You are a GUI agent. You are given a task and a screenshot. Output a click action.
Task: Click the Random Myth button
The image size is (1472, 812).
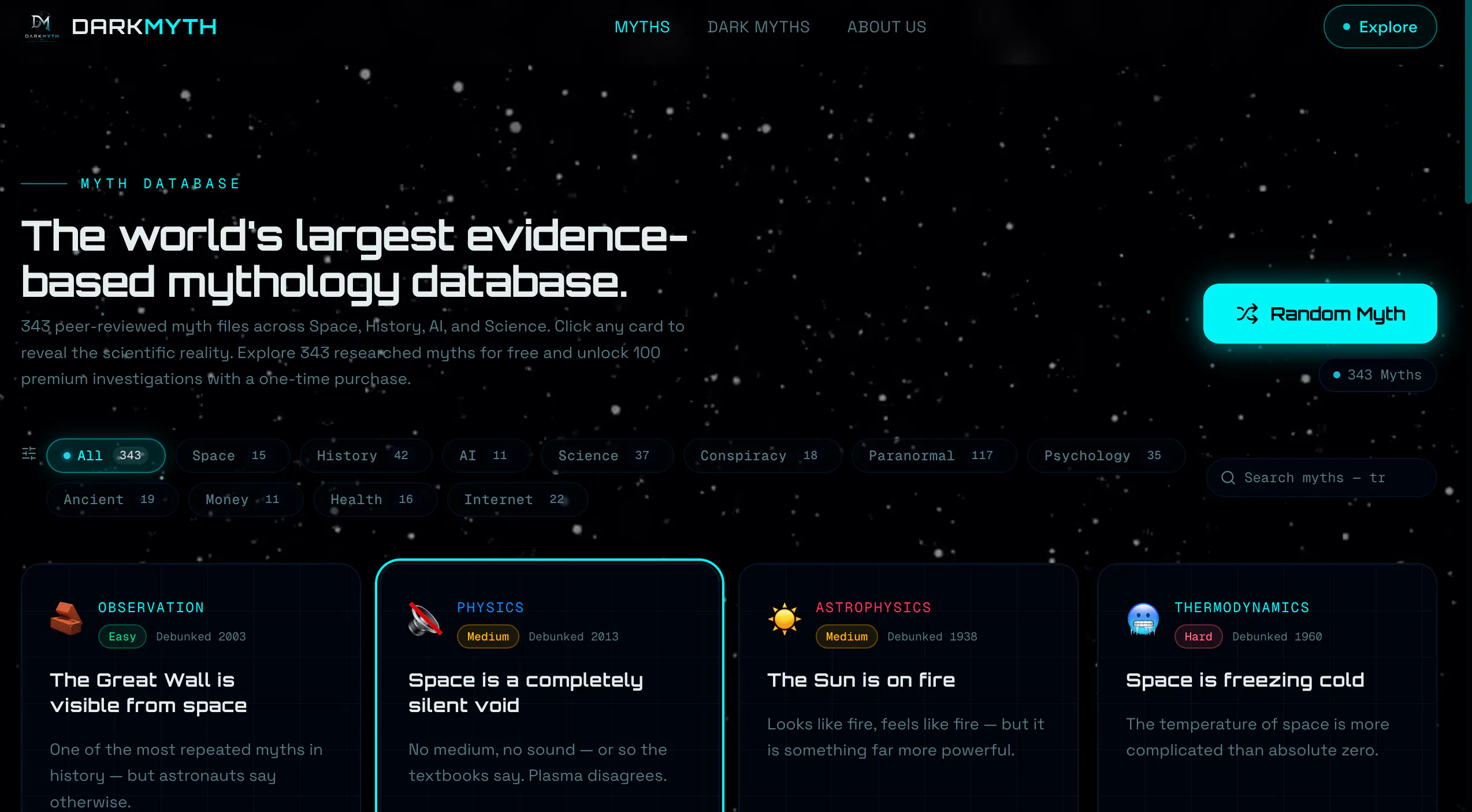(x=1320, y=314)
